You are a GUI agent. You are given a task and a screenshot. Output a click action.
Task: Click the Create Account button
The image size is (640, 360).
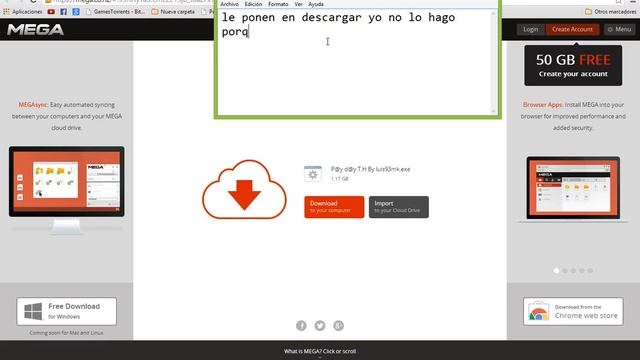tap(572, 29)
